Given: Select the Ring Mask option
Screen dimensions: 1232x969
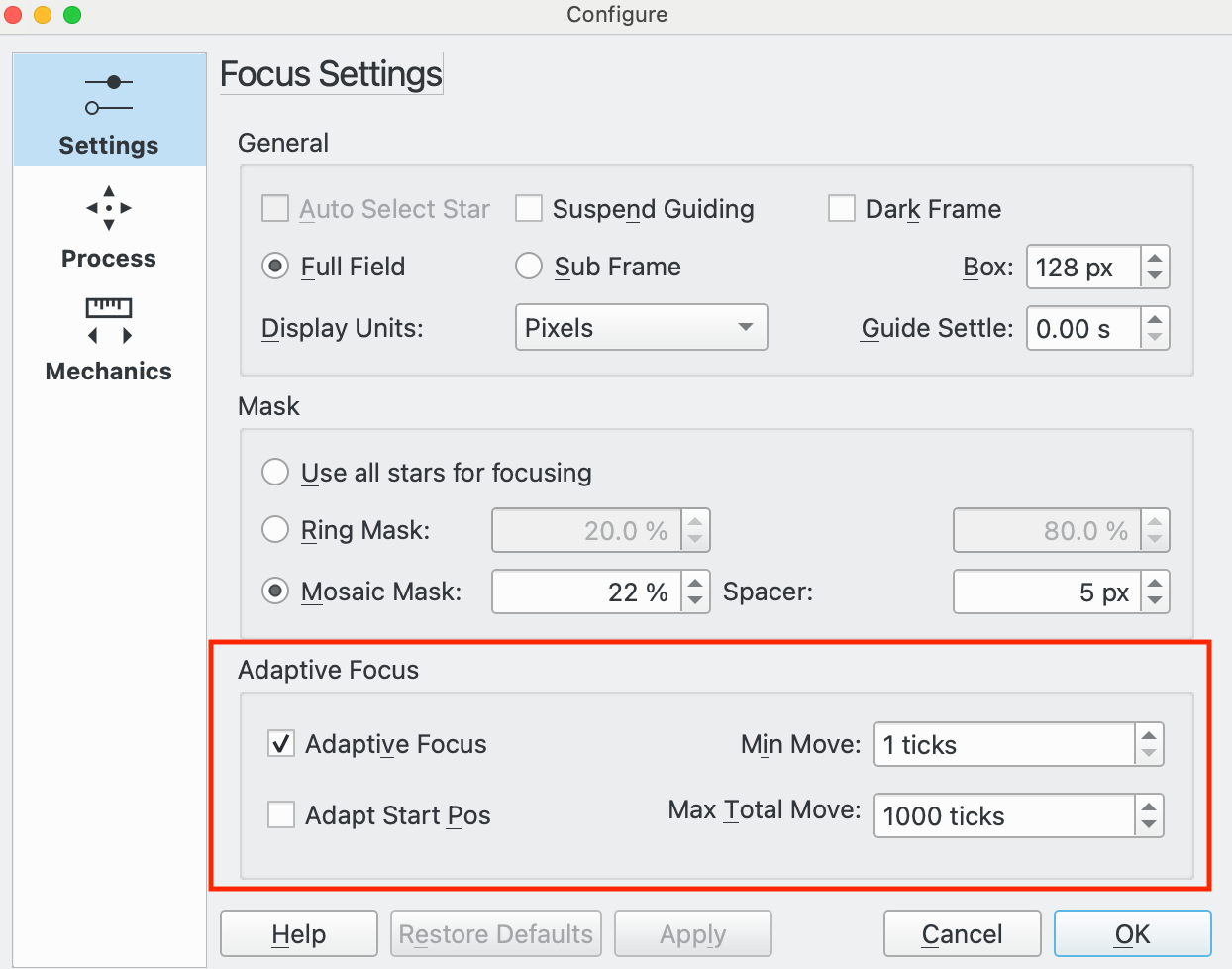Looking at the screenshot, I should pyautogui.click(x=275, y=530).
